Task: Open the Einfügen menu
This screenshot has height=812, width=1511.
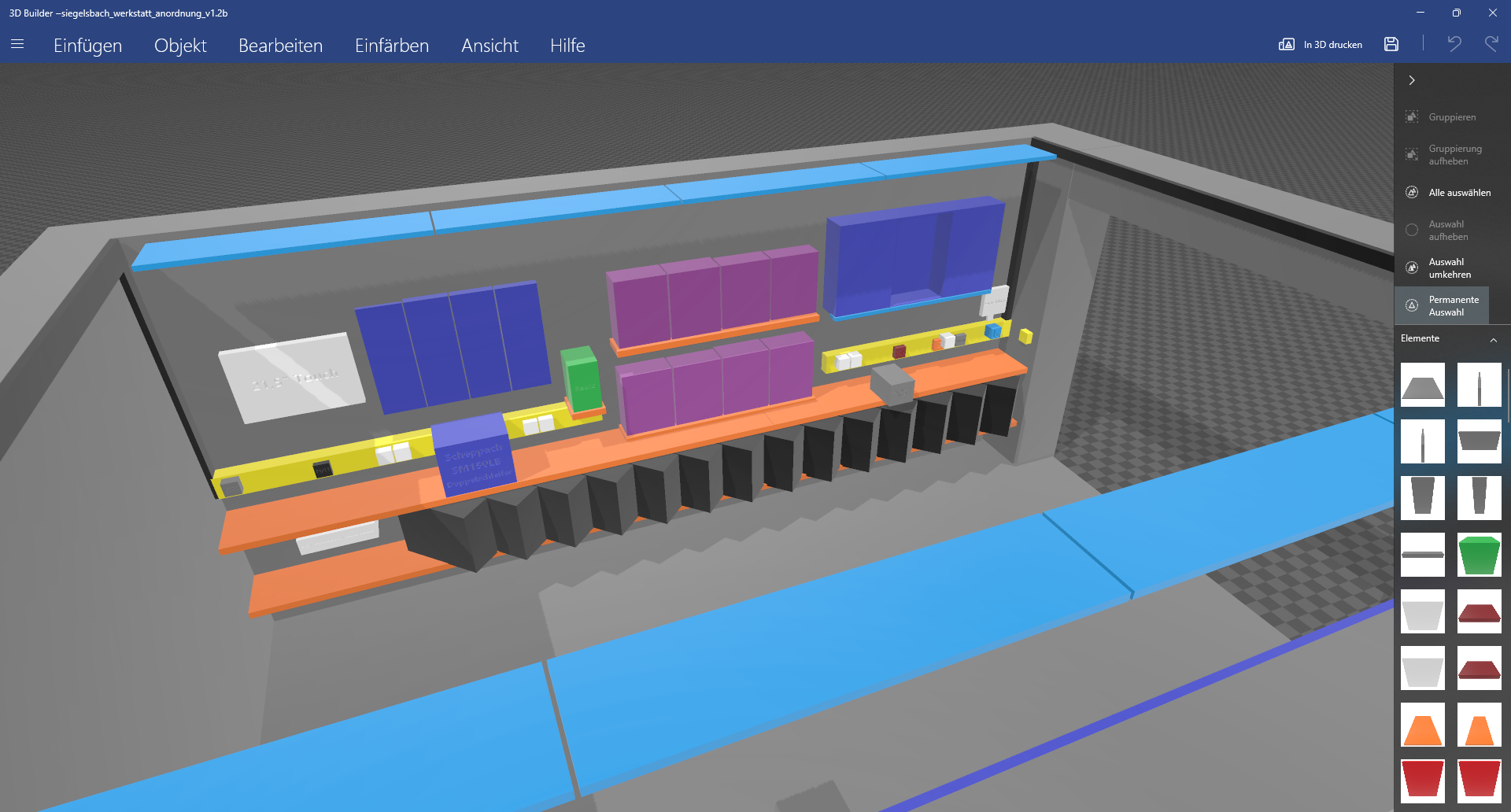Action: [87, 46]
